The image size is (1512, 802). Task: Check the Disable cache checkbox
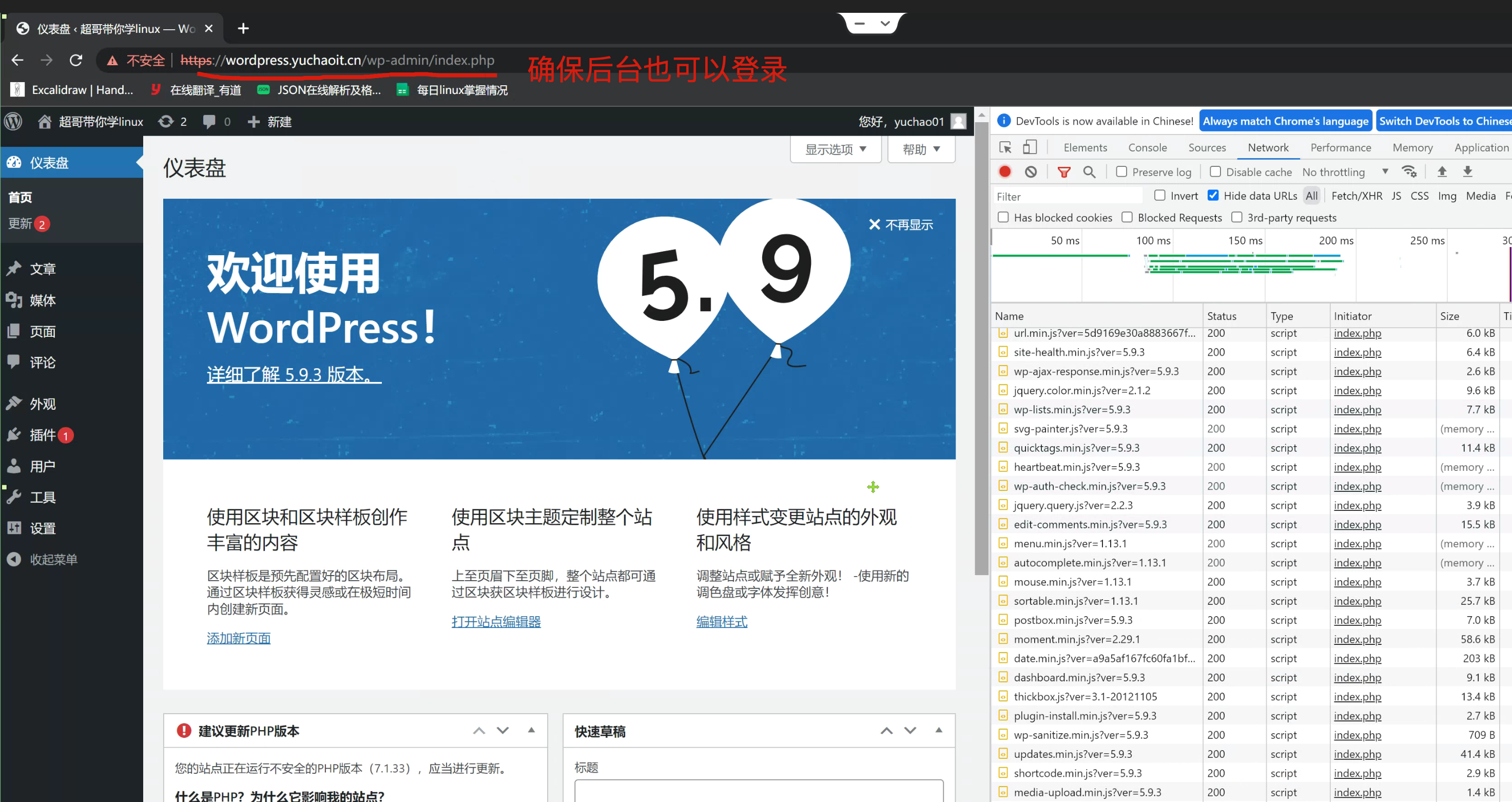[1215, 171]
